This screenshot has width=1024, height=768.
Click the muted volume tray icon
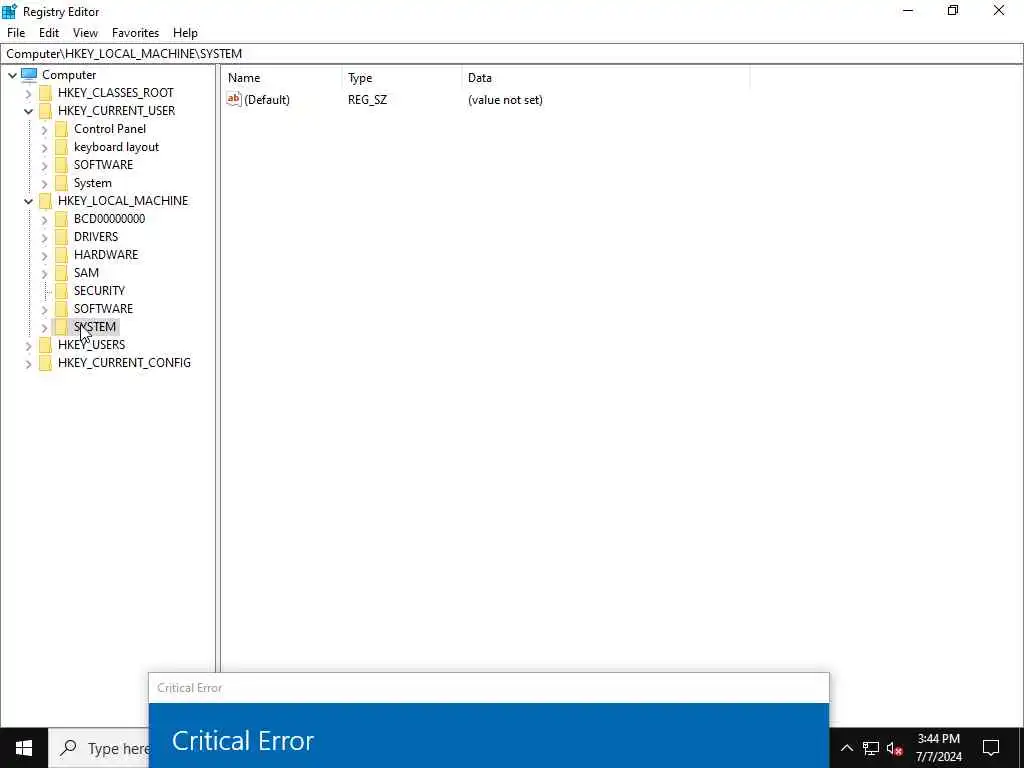point(895,748)
